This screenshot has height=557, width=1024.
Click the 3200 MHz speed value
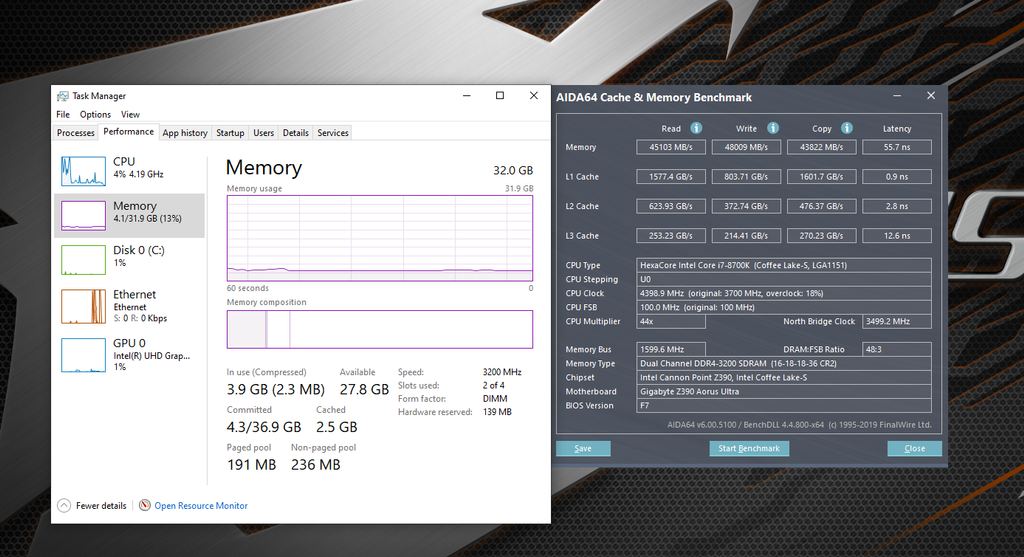[502, 372]
